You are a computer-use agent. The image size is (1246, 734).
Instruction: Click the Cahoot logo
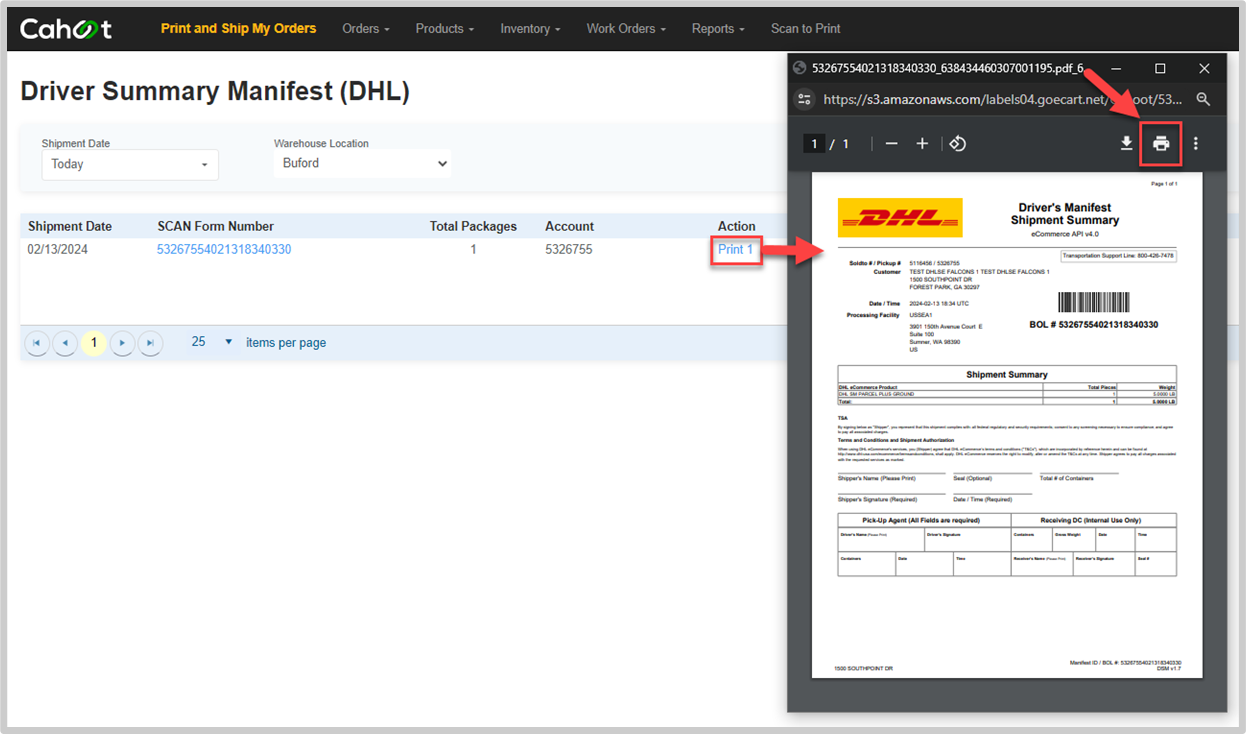[x=66, y=29]
